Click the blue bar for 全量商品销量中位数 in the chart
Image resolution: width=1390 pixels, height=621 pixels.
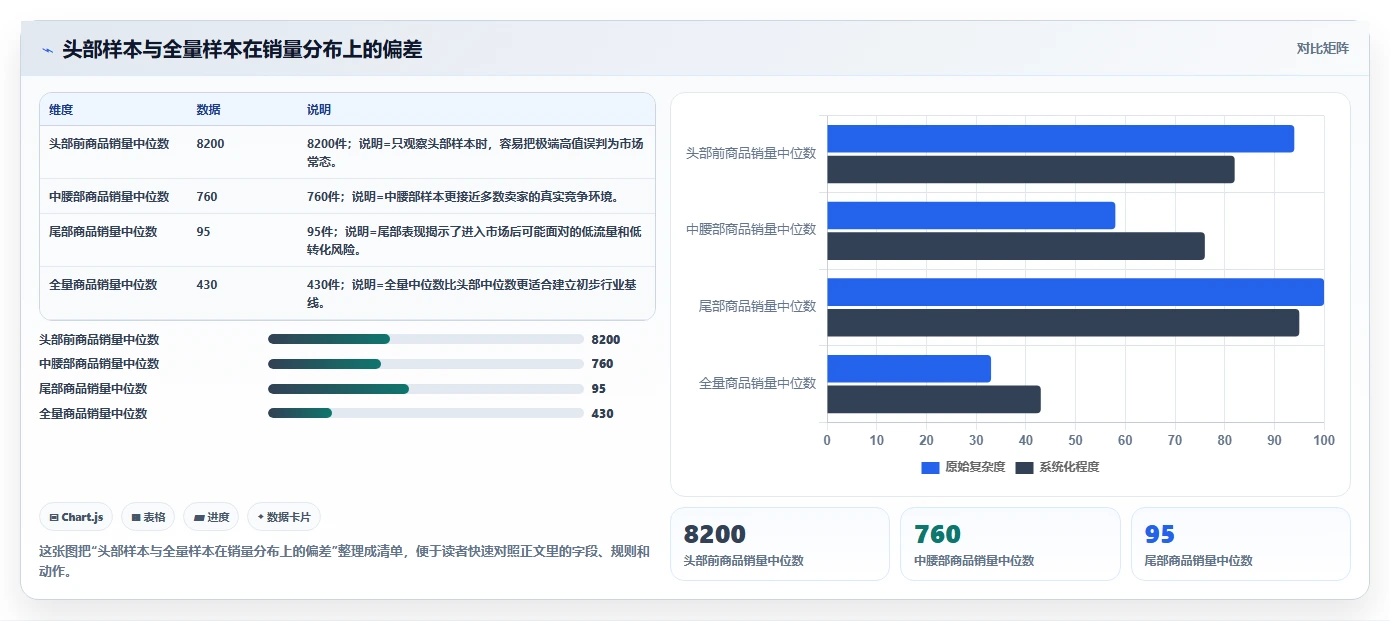(x=909, y=369)
